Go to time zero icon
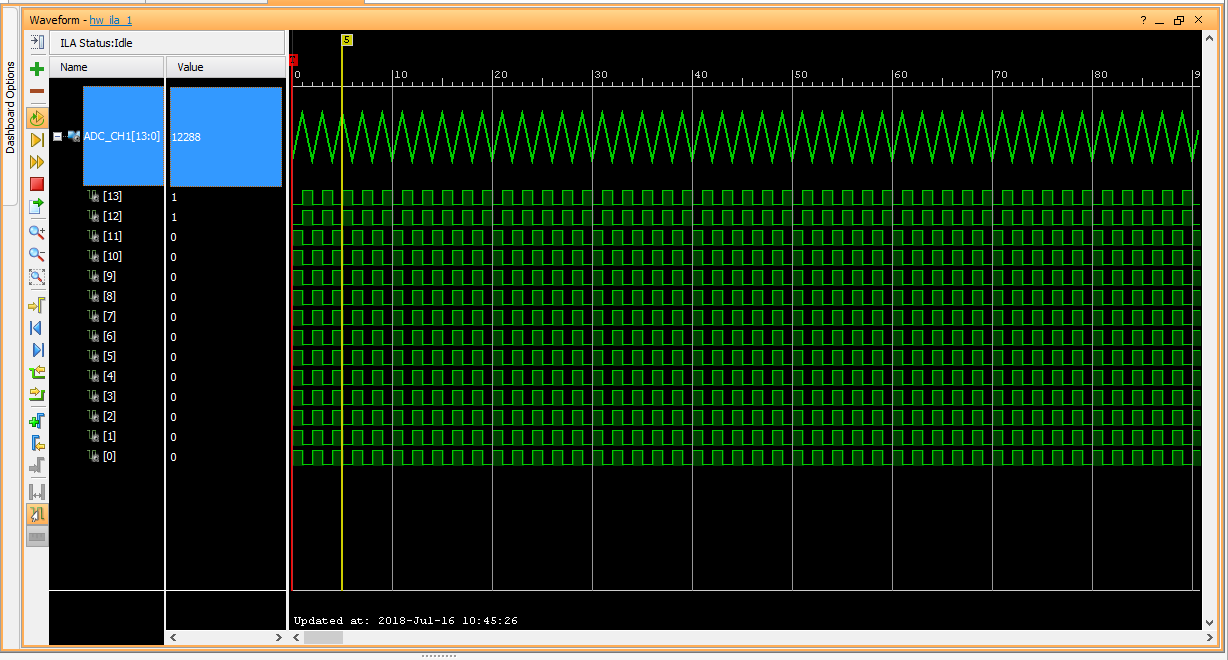This screenshot has height=660, width=1228. 37,327
